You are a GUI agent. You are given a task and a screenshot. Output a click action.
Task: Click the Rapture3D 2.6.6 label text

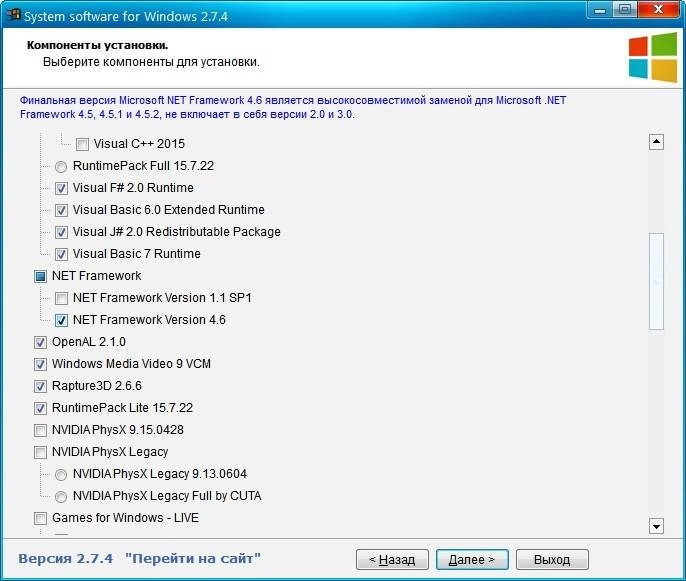tap(97, 385)
